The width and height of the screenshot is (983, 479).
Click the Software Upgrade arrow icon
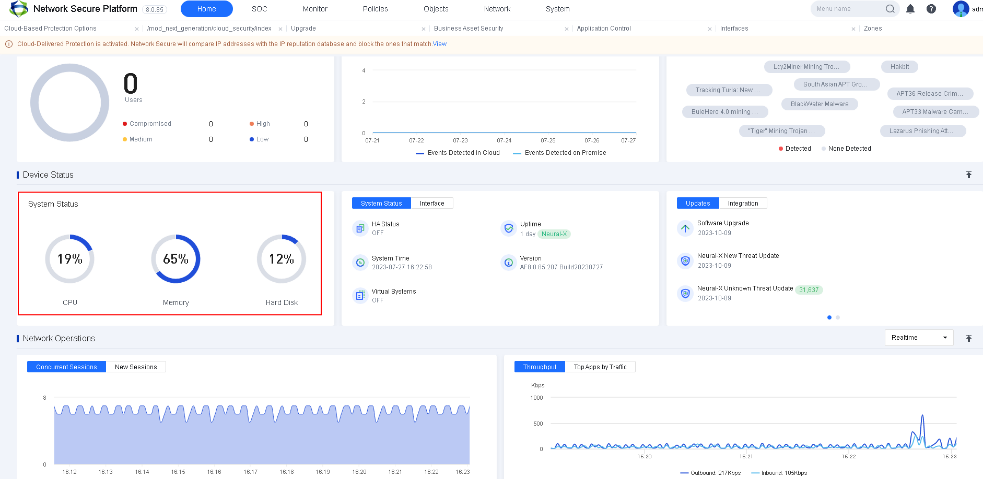click(685, 228)
